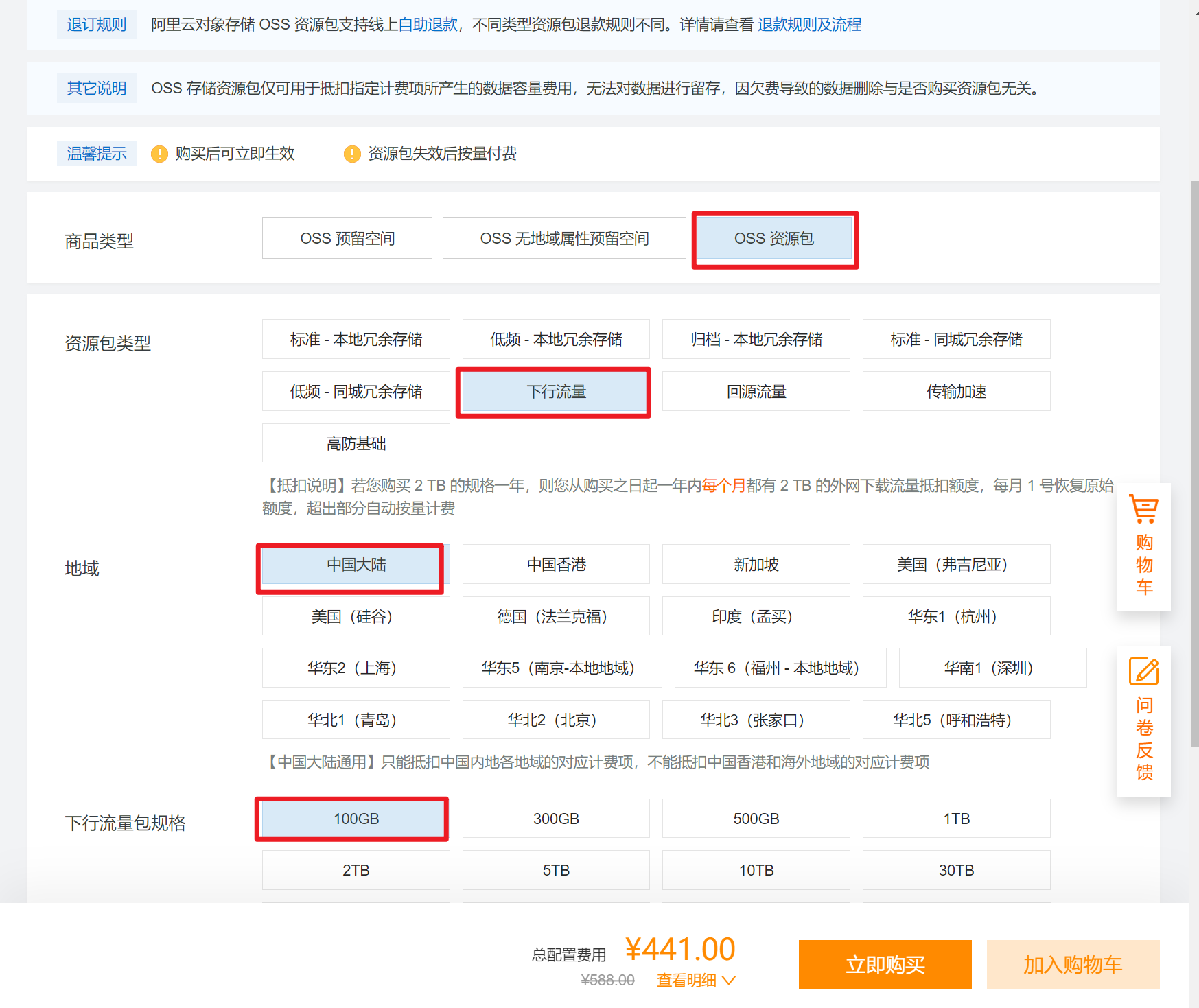This screenshot has width=1199, height=1008.
Task: Click the 立即购买 button
Action: click(x=885, y=965)
